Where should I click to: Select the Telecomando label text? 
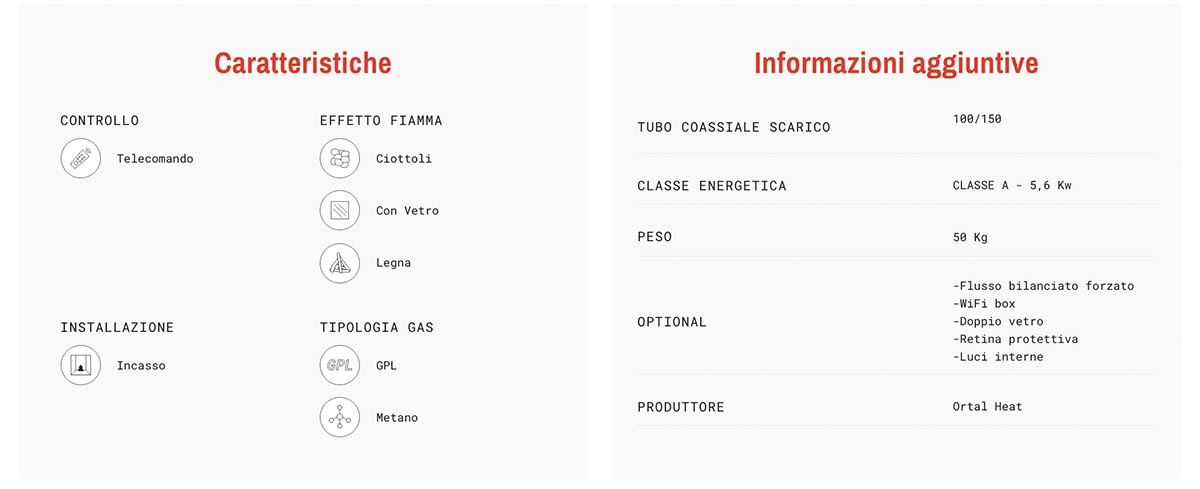pyautogui.click(x=155, y=159)
